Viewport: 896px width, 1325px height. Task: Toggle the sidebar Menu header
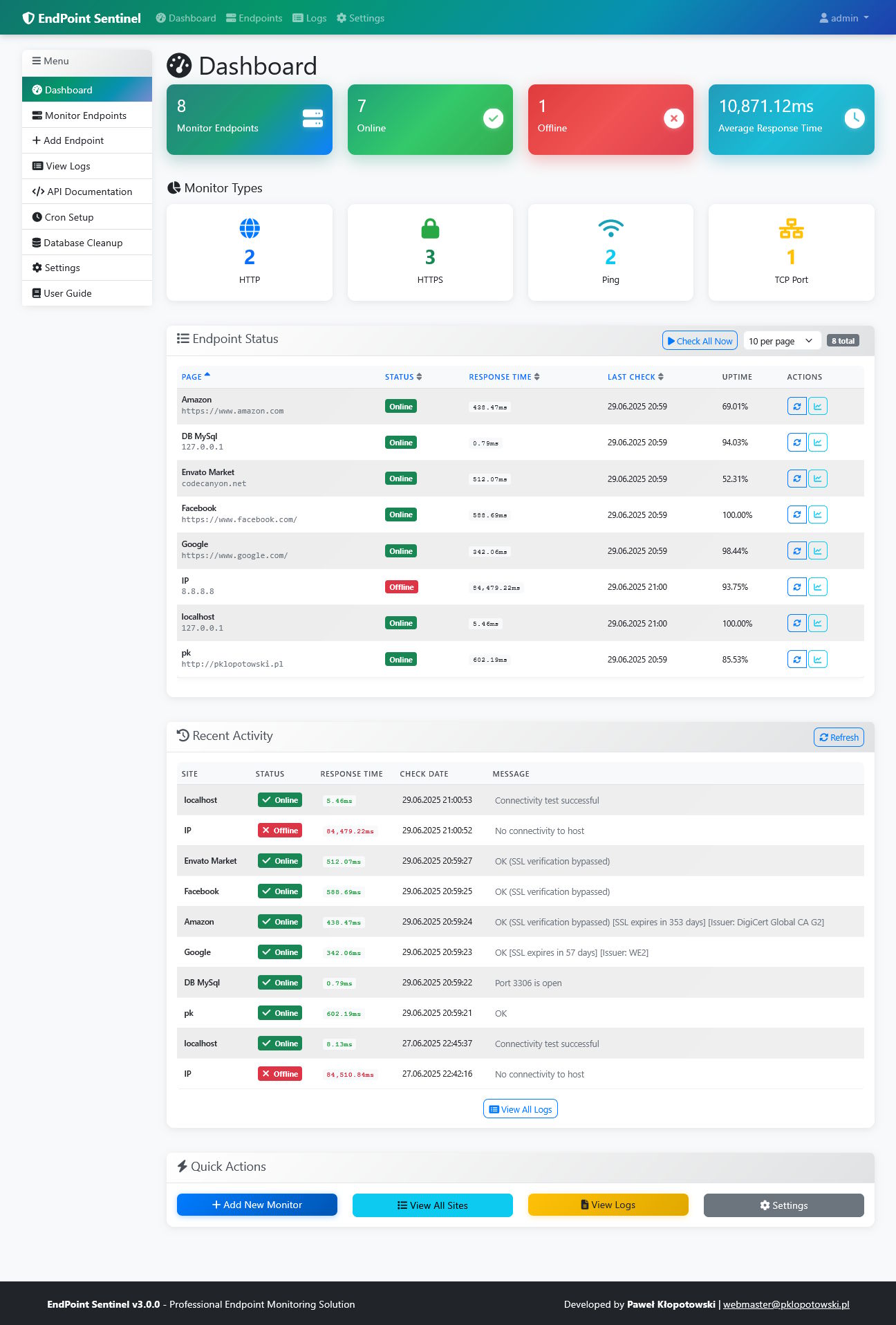click(87, 62)
